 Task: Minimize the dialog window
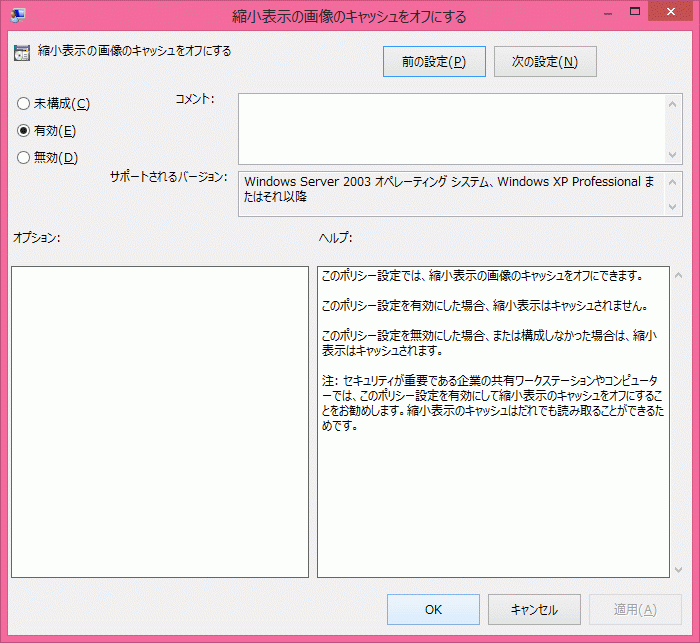point(608,13)
